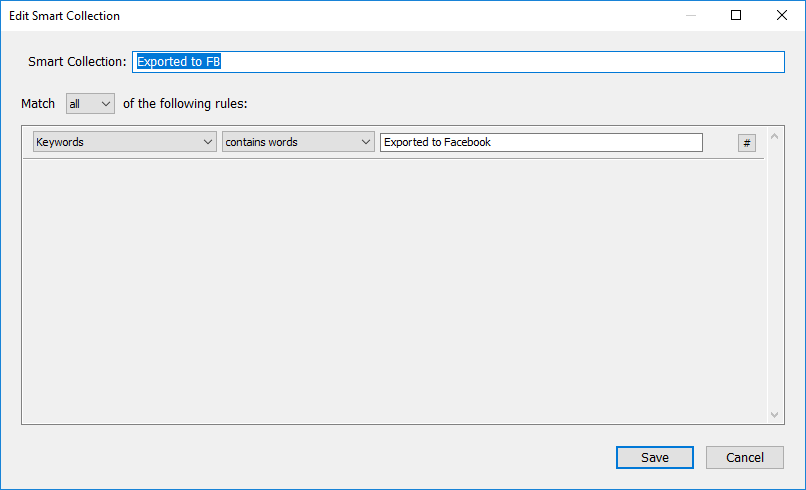Click the greyed-out minimize window button
This screenshot has width=806, height=490.
pos(690,15)
